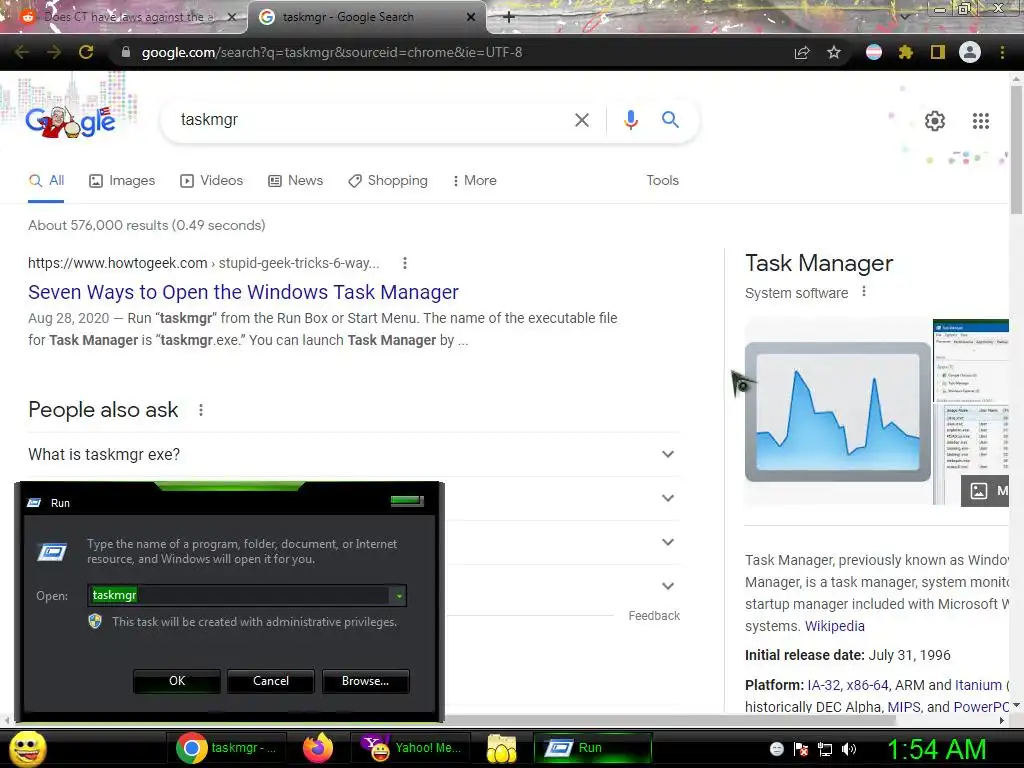
Task: Go back to previous page
Action: tap(22, 52)
